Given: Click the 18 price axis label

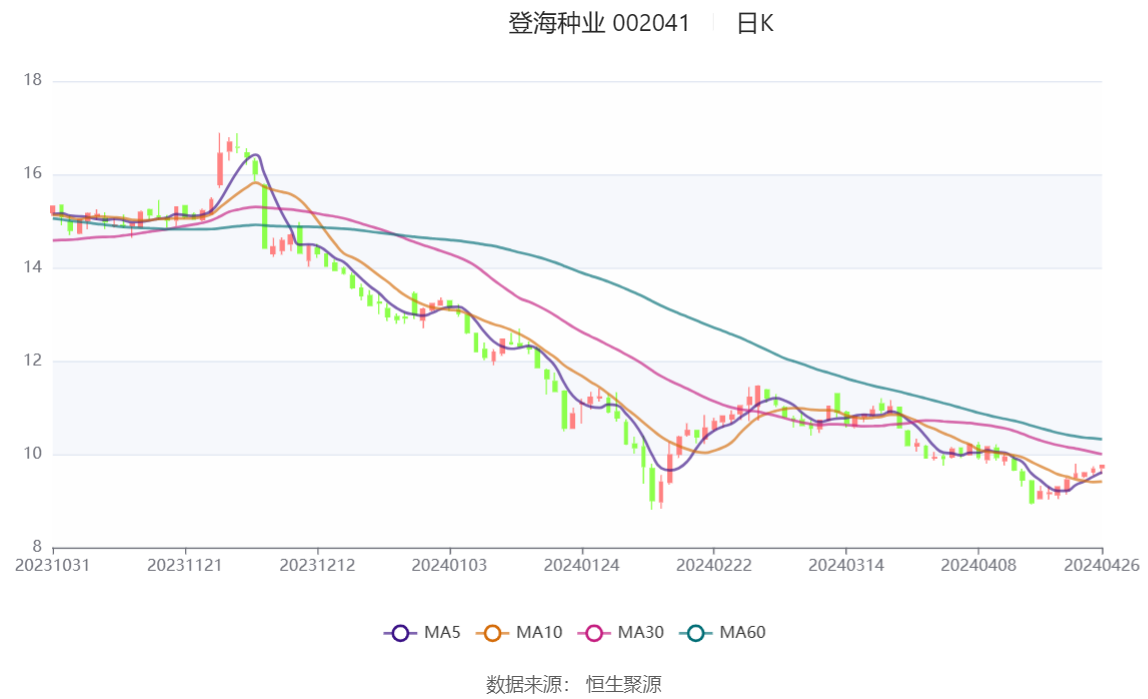Looking at the screenshot, I should coord(32,80).
